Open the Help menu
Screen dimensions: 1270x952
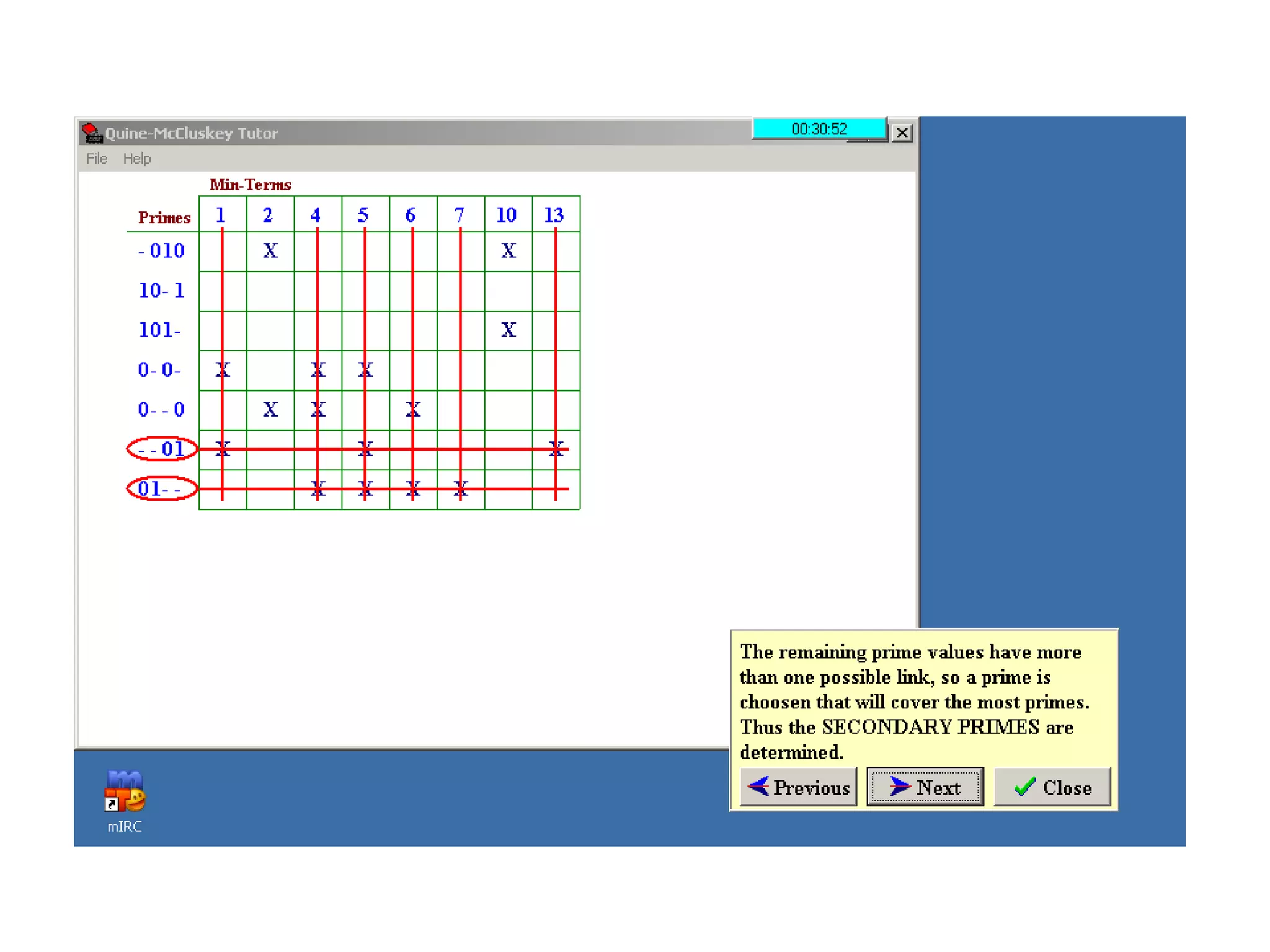click(136, 159)
